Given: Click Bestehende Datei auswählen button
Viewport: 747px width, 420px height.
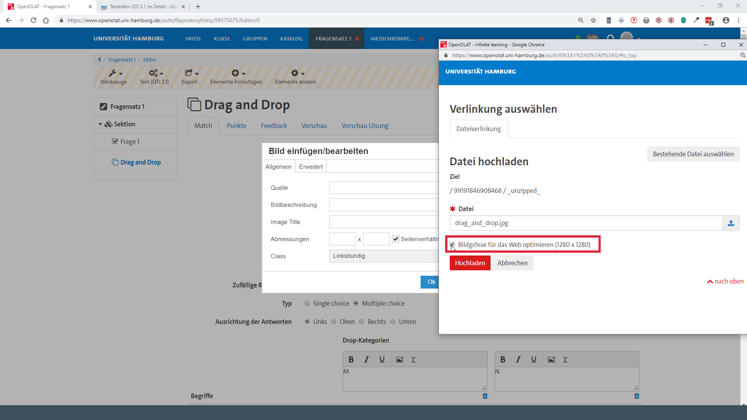Looking at the screenshot, I should coord(693,154).
